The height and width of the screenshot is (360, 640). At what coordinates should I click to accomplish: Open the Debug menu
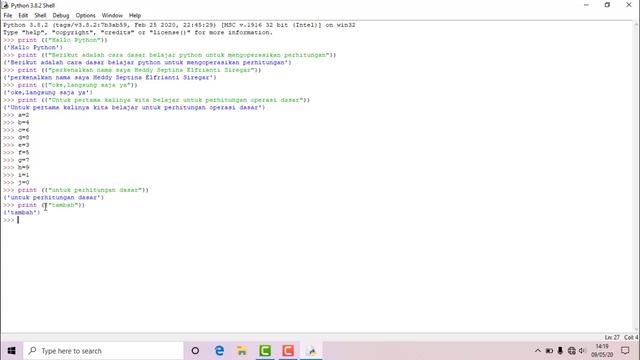(61, 16)
